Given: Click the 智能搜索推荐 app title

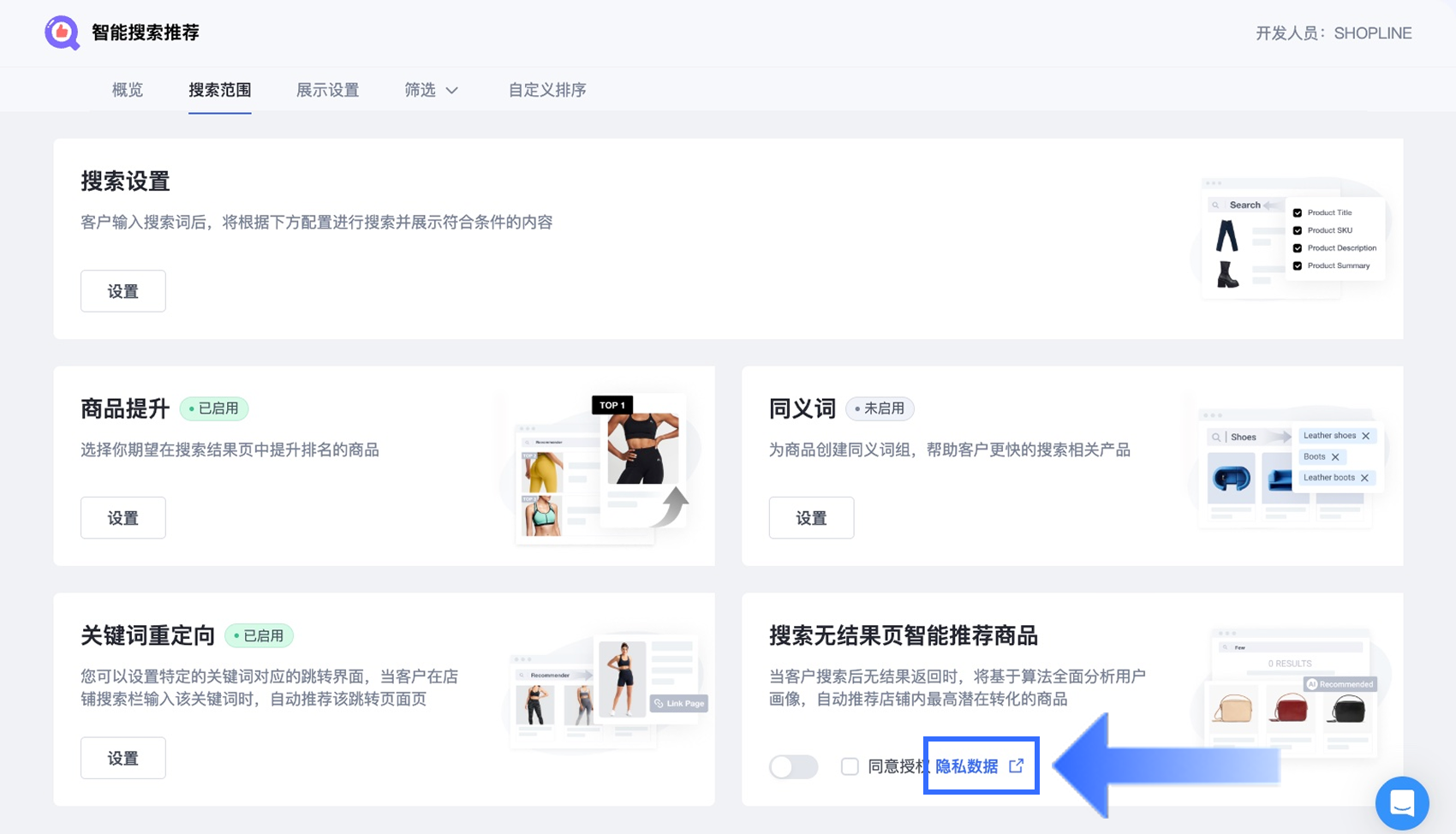Looking at the screenshot, I should (146, 33).
